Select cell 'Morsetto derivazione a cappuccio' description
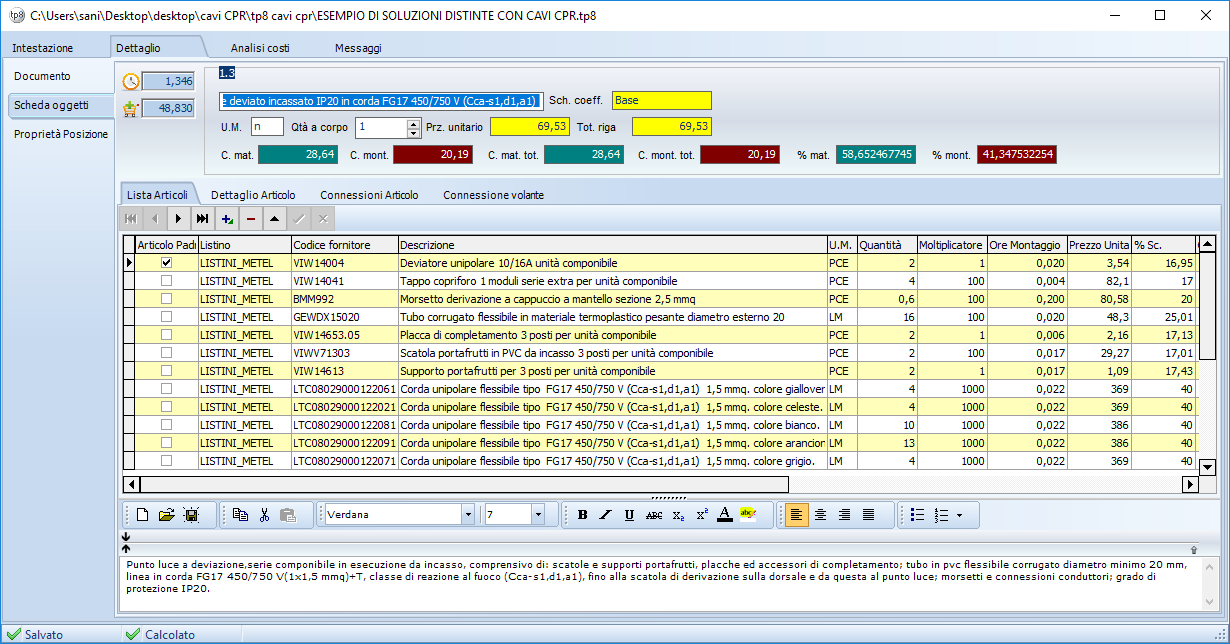The height and width of the screenshot is (644, 1230). [612, 299]
